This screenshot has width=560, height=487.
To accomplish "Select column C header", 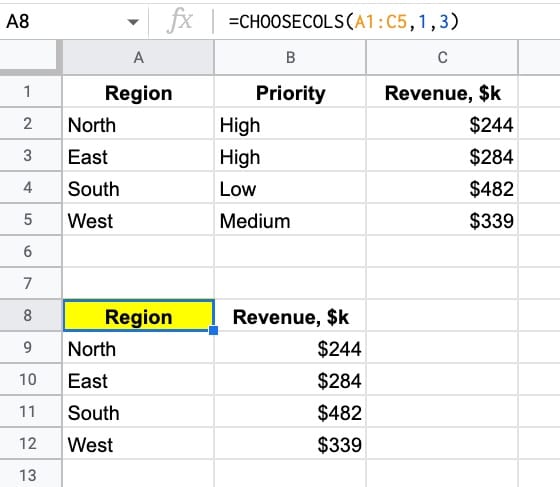I will tap(442, 57).
